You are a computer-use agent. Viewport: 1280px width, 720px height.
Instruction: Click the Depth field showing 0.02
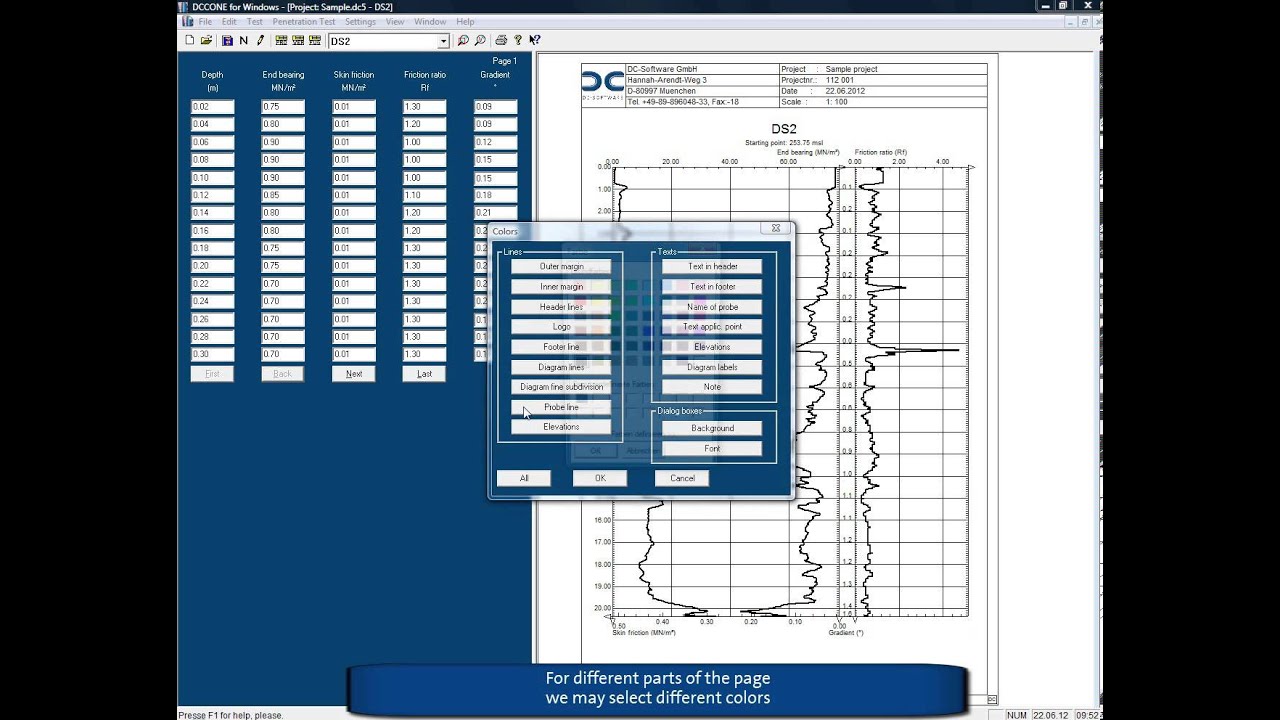[212, 107]
